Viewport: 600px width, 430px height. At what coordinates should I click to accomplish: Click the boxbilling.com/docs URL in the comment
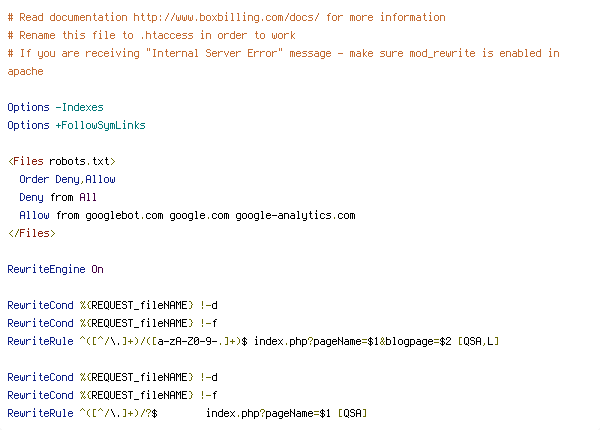tap(226, 18)
